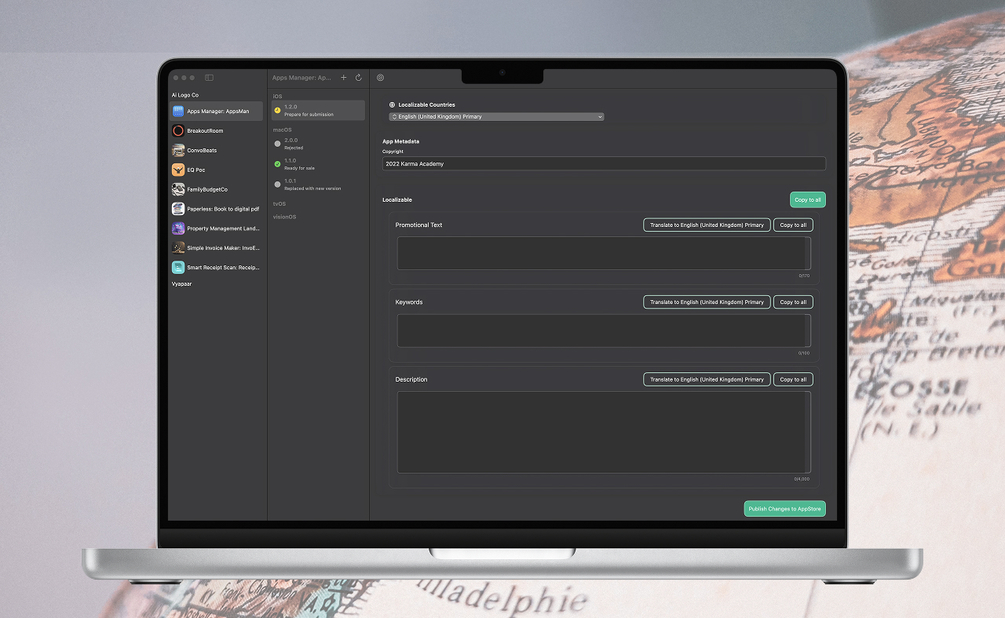Click Translate button for Promotional Text
Viewport: 1005px width, 618px height.
click(706, 225)
